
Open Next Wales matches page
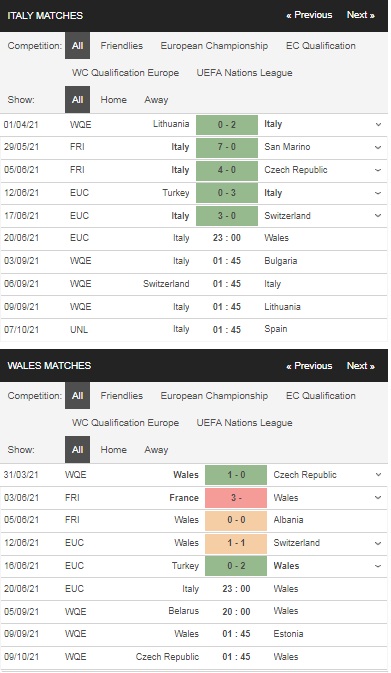(x=361, y=366)
